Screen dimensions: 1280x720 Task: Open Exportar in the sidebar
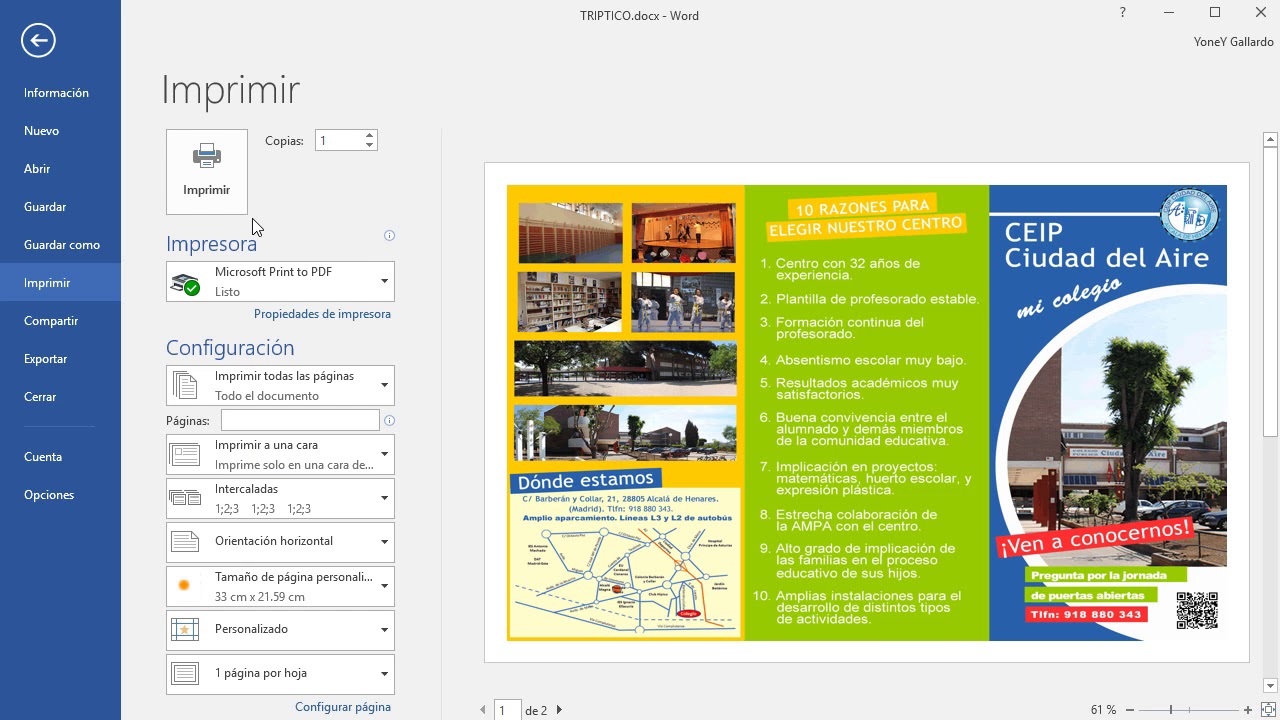pos(60,359)
